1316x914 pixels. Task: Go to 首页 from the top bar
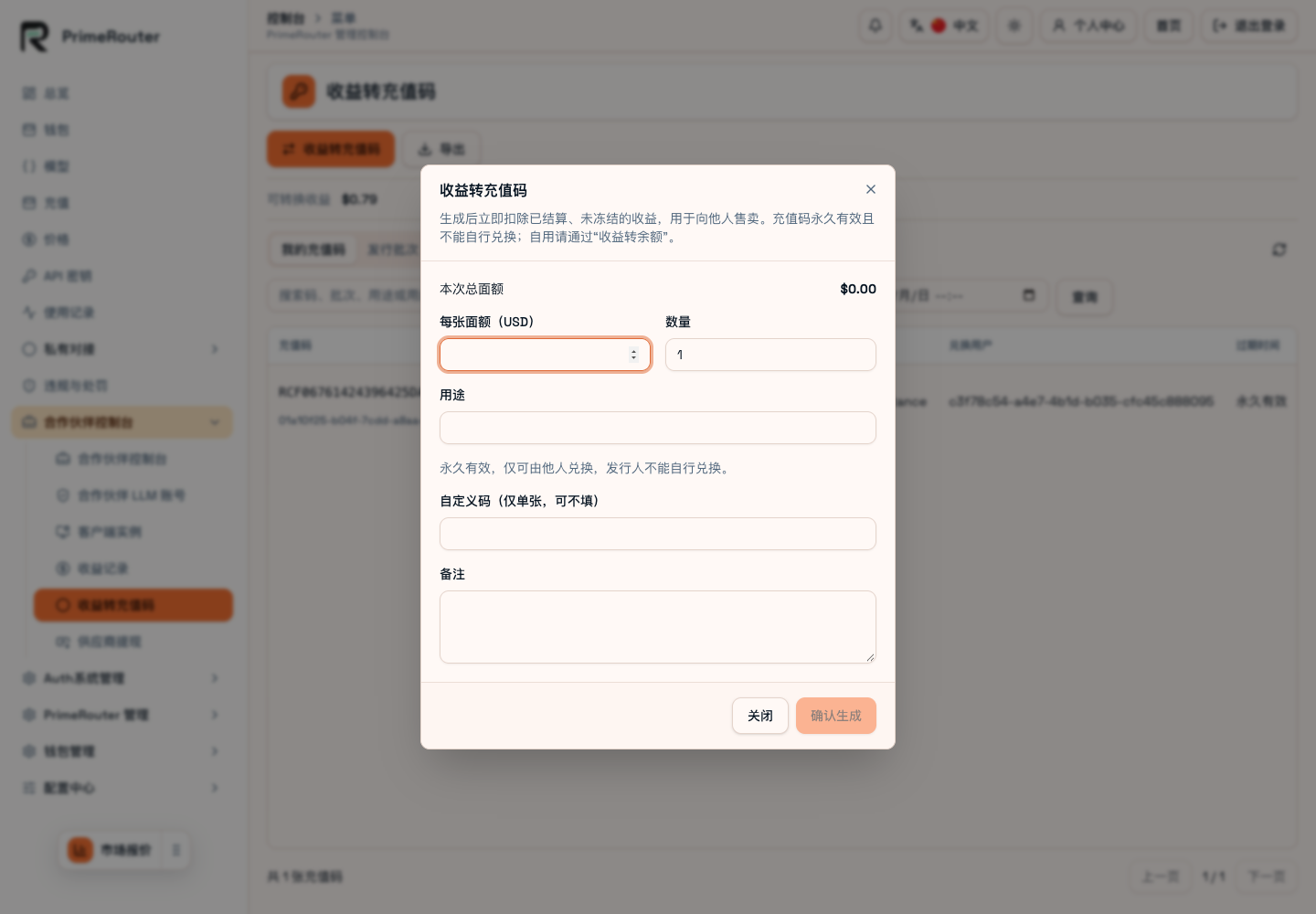1169,26
